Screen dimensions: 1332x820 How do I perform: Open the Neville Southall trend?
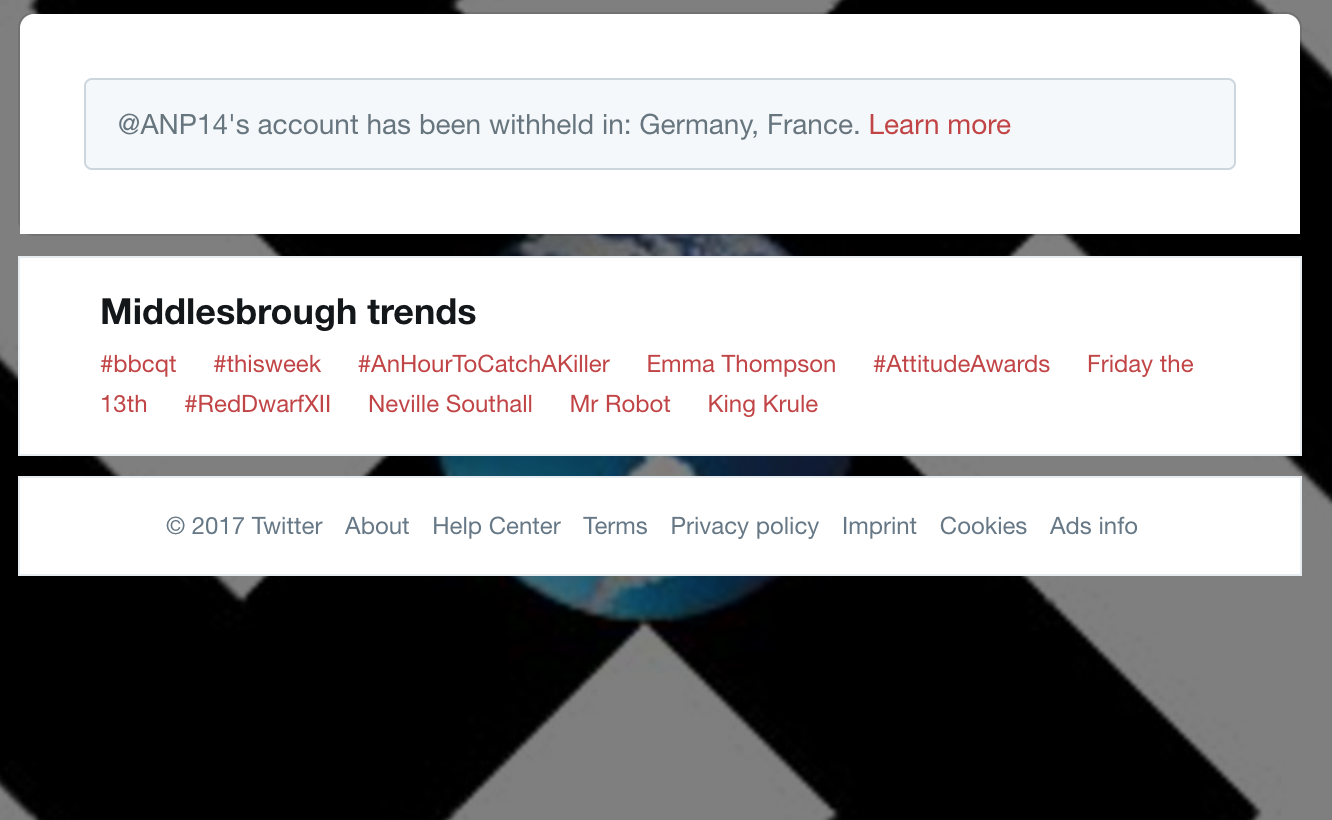(450, 404)
